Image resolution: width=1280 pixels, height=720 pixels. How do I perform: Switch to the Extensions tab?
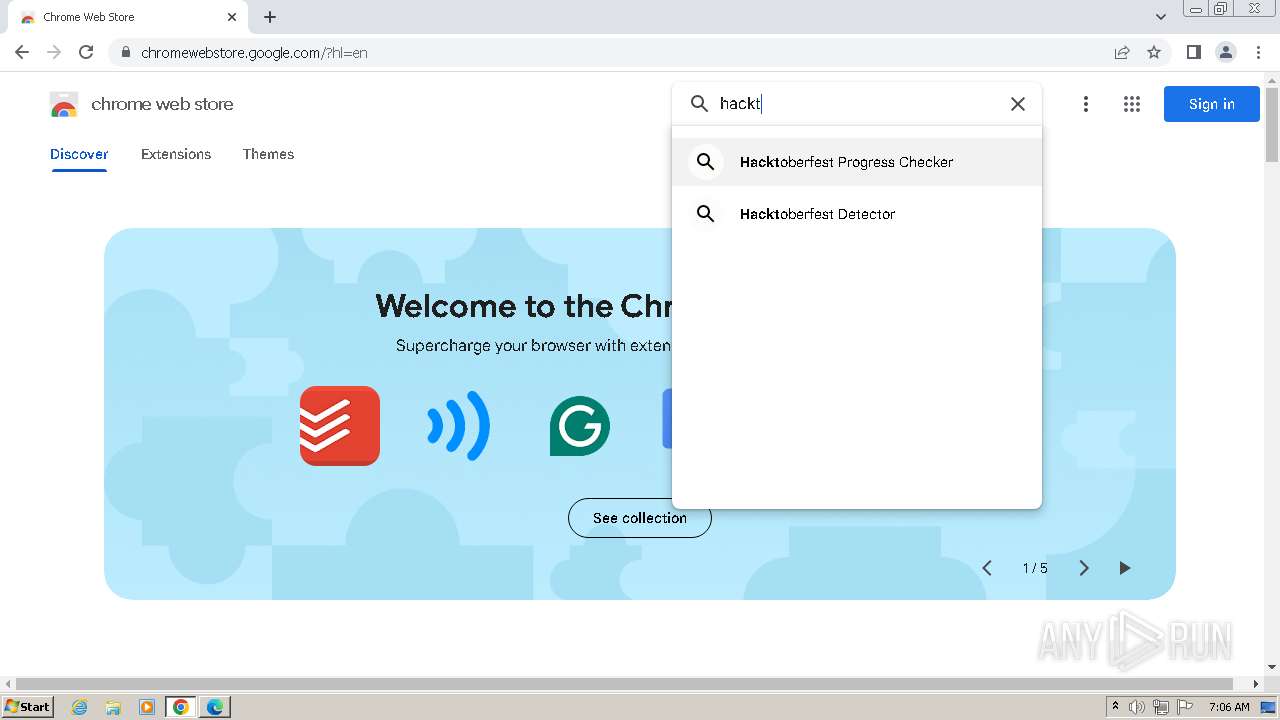[x=176, y=154]
